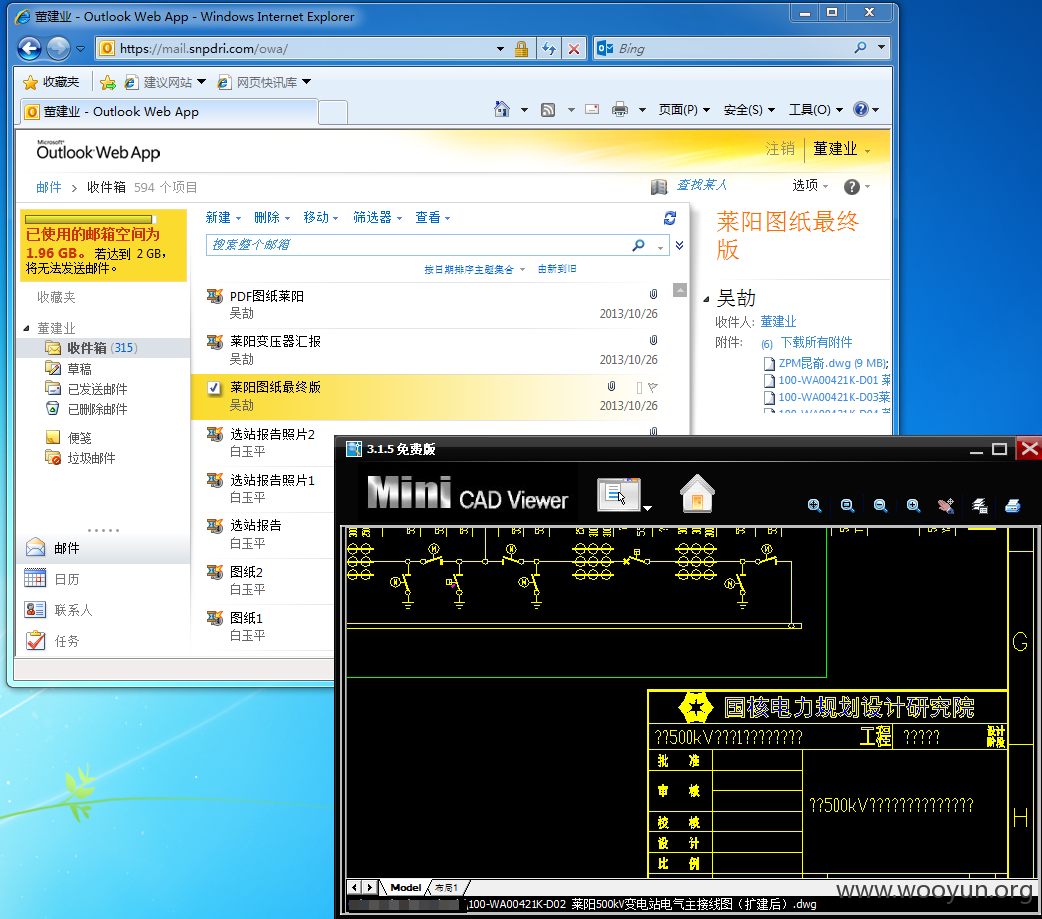The height and width of the screenshot is (919, 1042).
Task: Click the pan hand tool in CAD Viewer
Action: [x=946, y=506]
